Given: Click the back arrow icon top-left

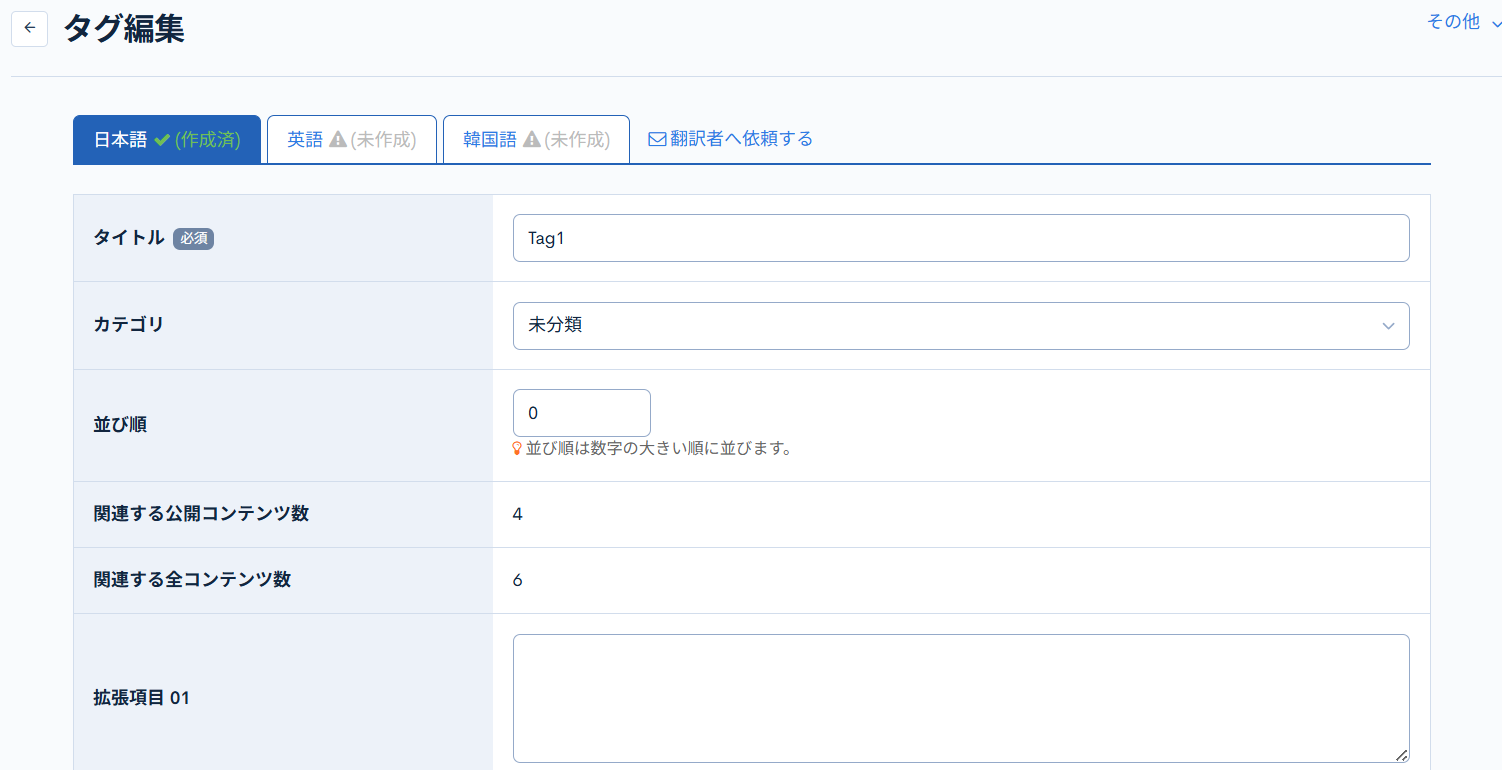Looking at the screenshot, I should [29, 28].
